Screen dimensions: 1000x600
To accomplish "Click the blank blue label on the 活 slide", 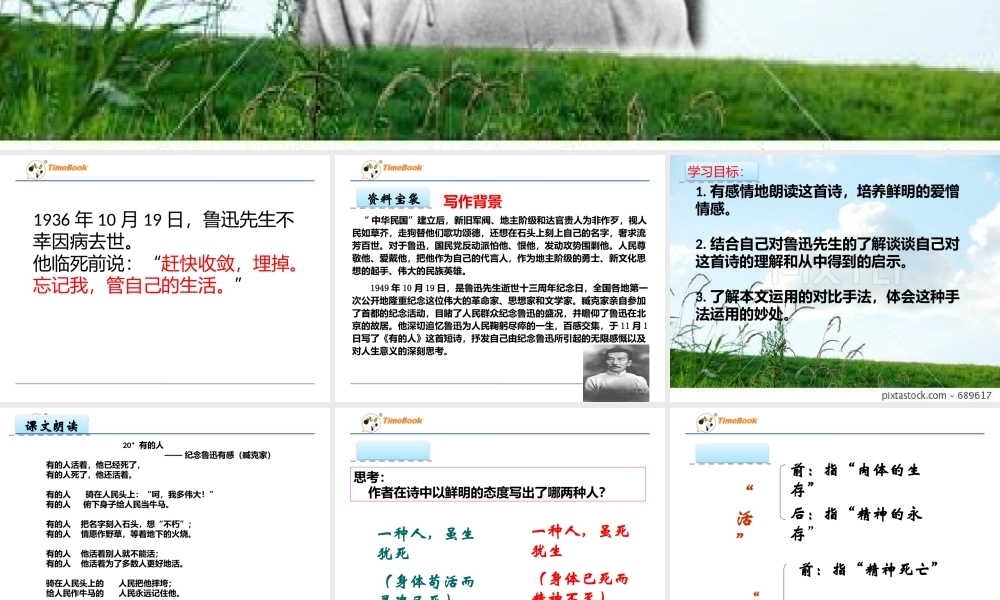I will tap(732, 454).
